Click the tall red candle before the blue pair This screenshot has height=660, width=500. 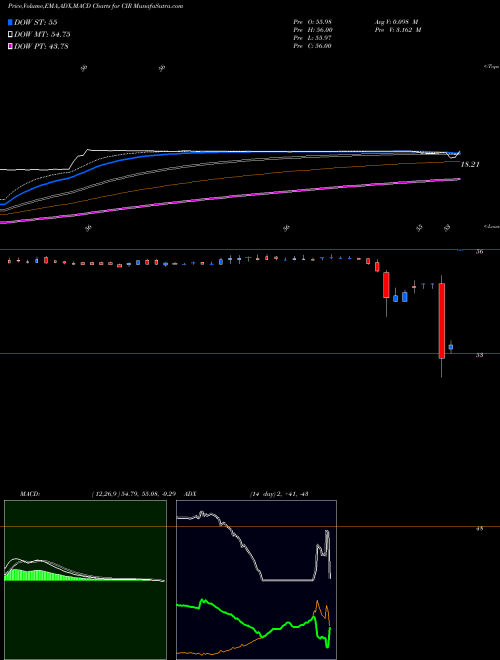[x=386, y=285]
